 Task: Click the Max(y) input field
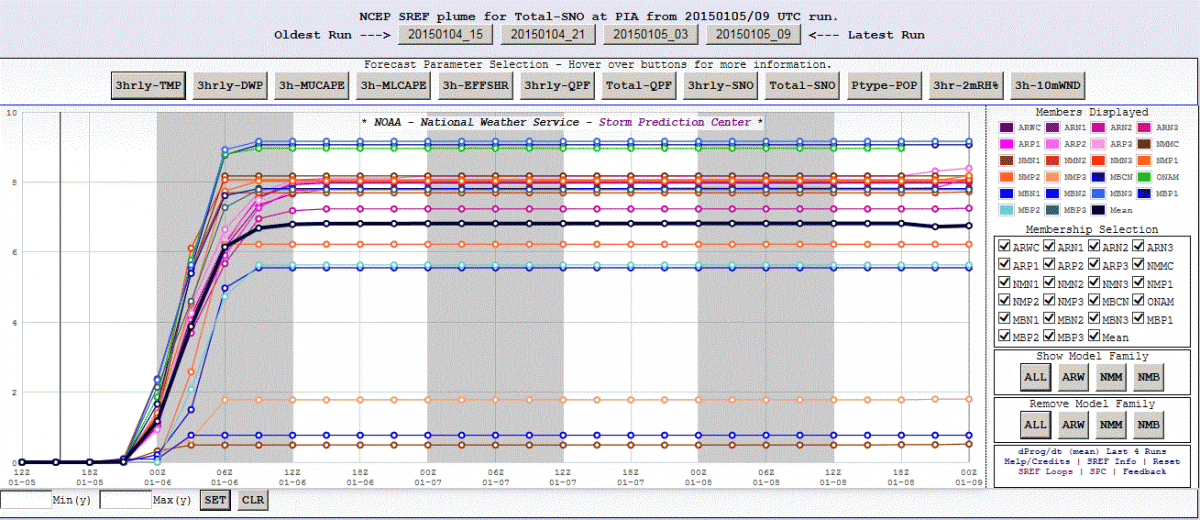pyautogui.click(x=125, y=500)
